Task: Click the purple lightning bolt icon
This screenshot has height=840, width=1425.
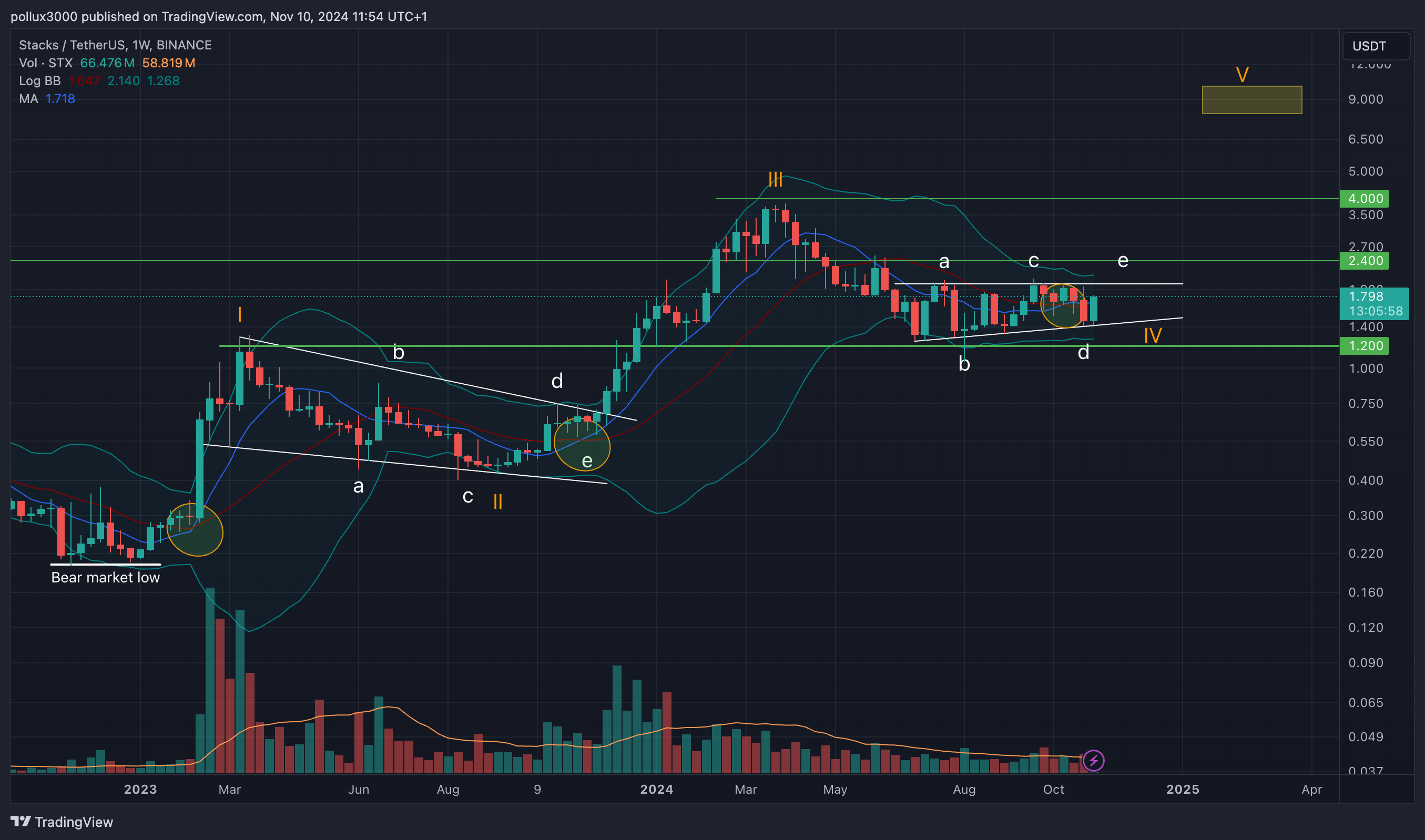Action: click(1093, 760)
